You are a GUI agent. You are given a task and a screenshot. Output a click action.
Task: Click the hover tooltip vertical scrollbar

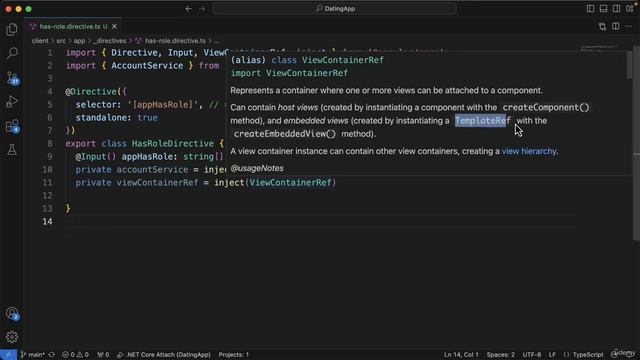(x=629, y=65)
